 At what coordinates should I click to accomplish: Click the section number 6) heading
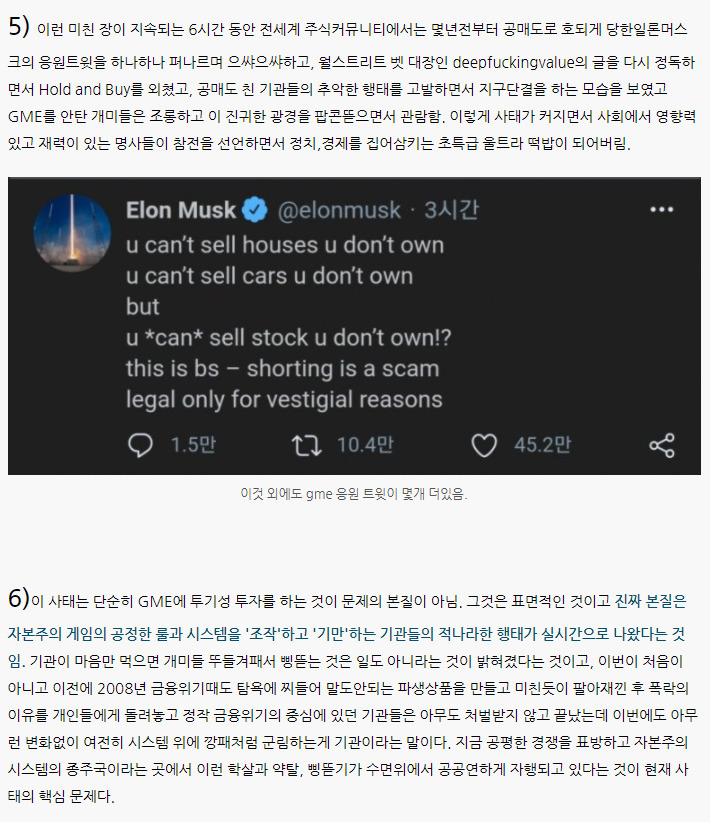pyautogui.click(x=18, y=598)
